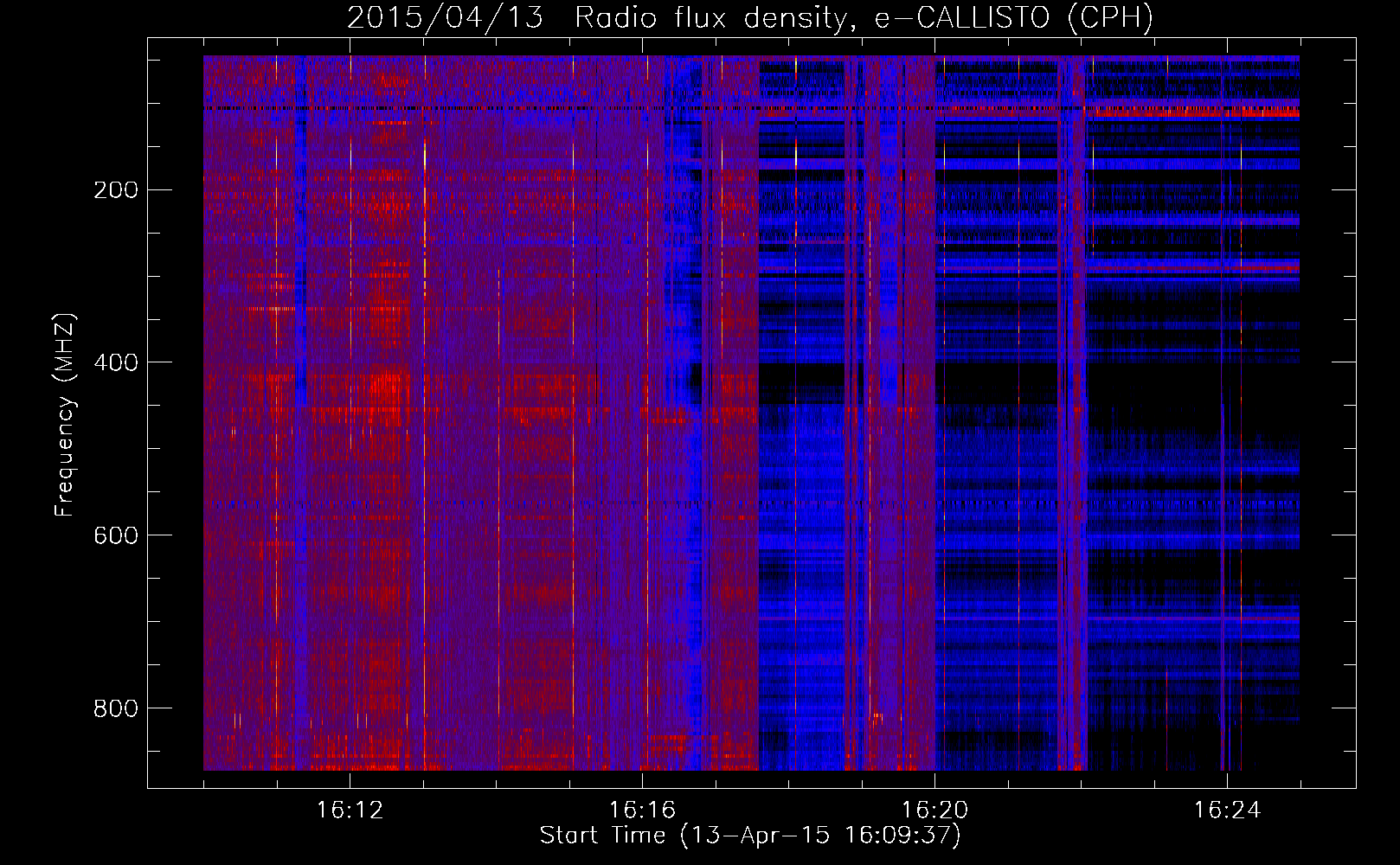Click the 16:16 time tick label
Viewport: 1400px width, 865px height.
coord(642,811)
